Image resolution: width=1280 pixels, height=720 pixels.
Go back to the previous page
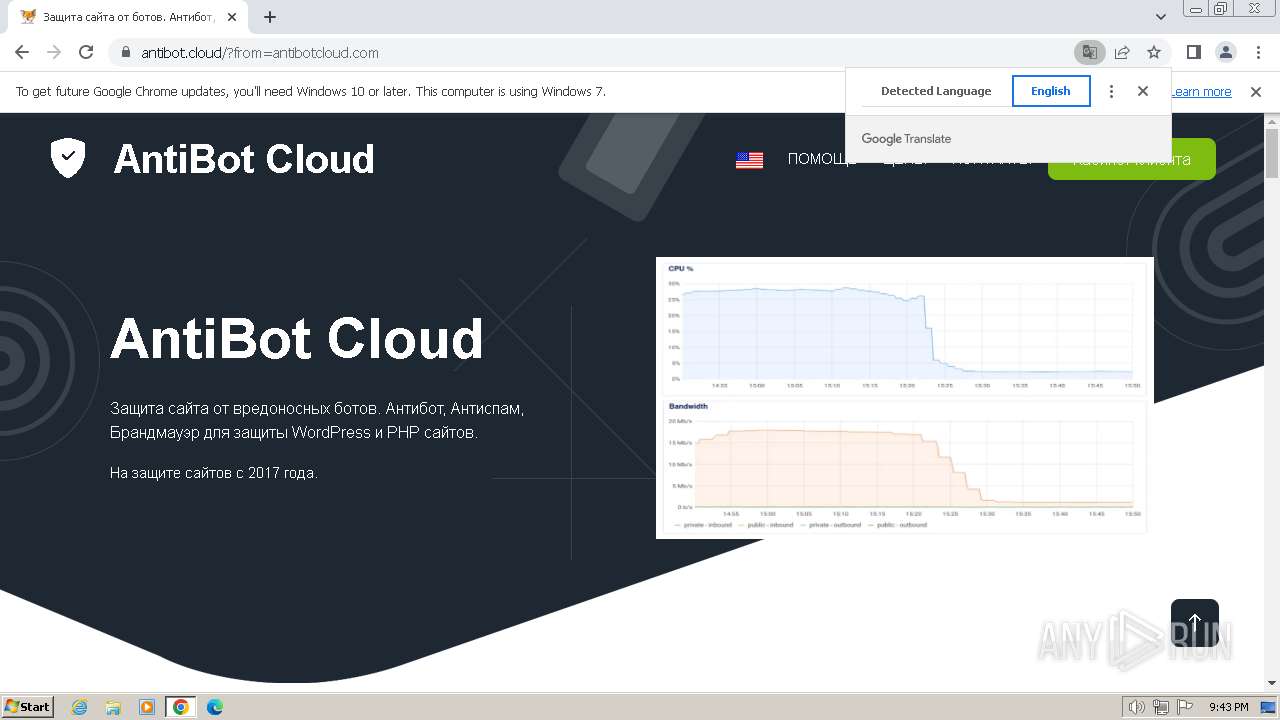tap(22, 52)
